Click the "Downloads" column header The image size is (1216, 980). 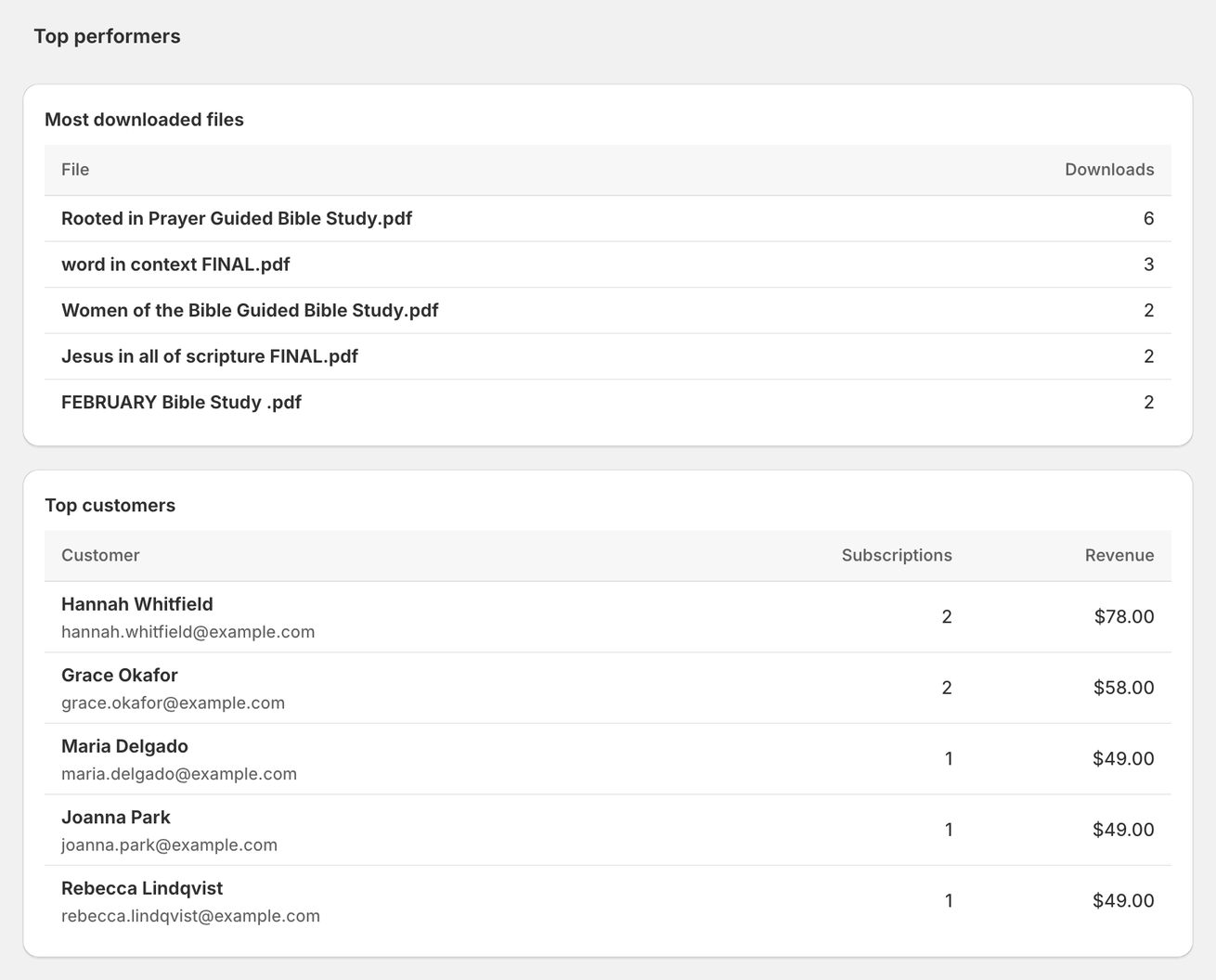pos(1109,170)
